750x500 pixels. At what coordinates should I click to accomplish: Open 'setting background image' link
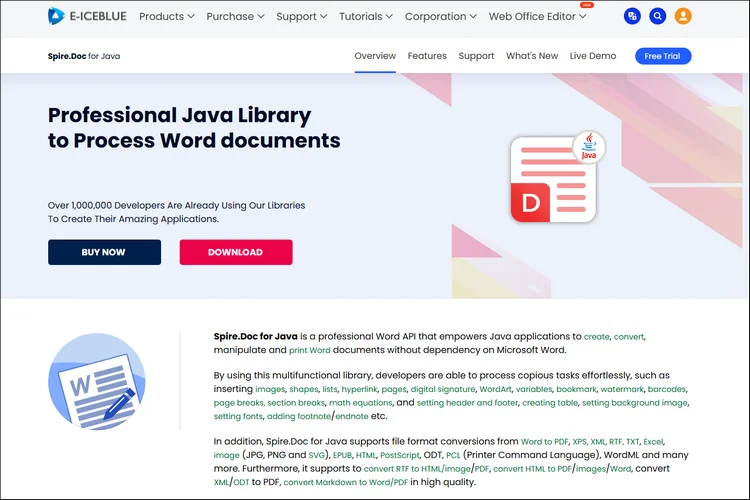(x=635, y=403)
